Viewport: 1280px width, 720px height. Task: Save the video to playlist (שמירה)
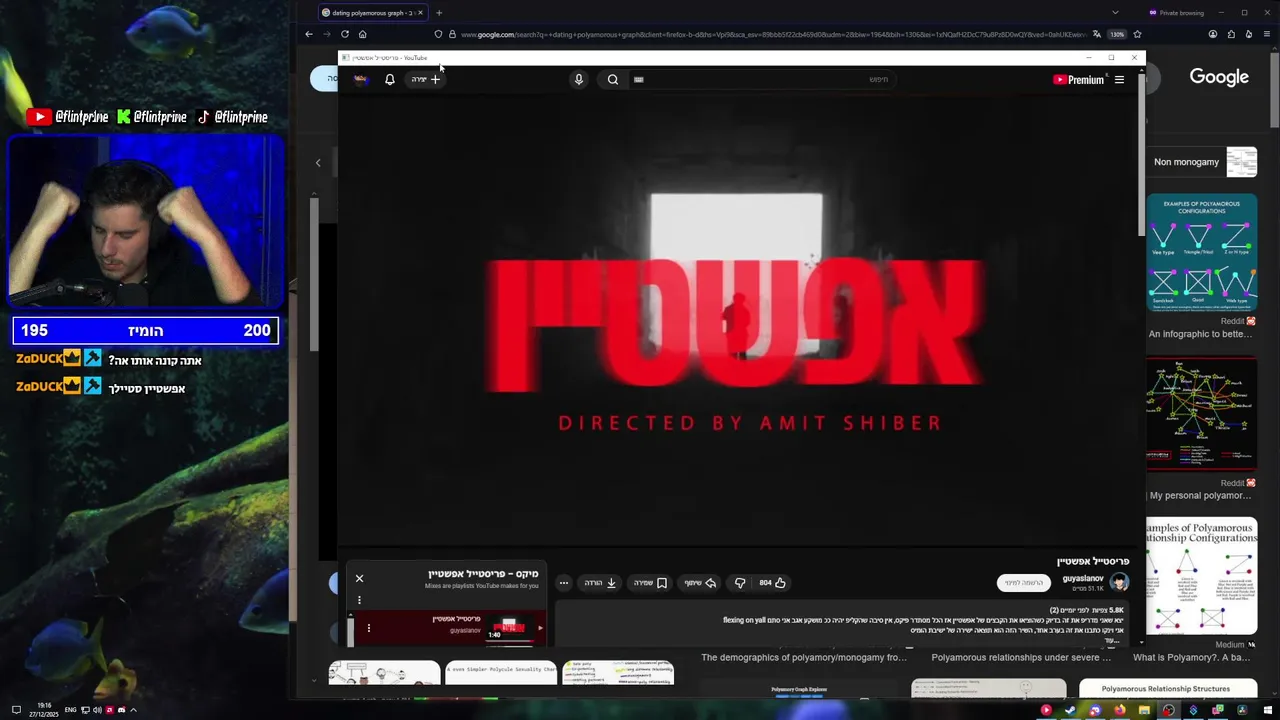click(650, 583)
